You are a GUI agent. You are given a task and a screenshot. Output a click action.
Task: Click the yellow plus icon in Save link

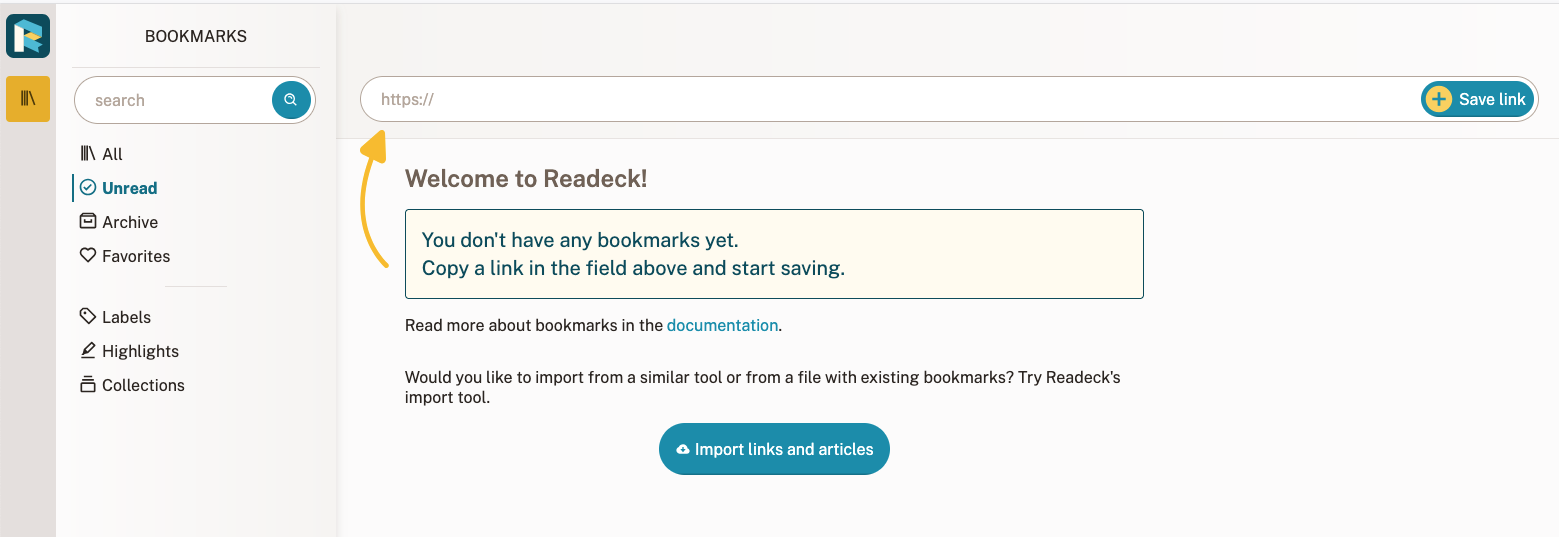click(1438, 99)
